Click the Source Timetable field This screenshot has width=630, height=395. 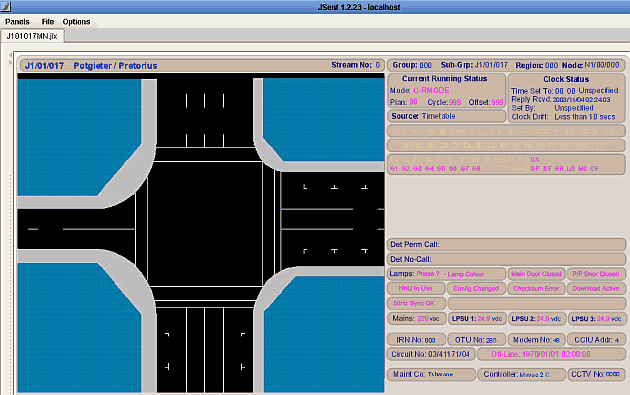click(446, 116)
